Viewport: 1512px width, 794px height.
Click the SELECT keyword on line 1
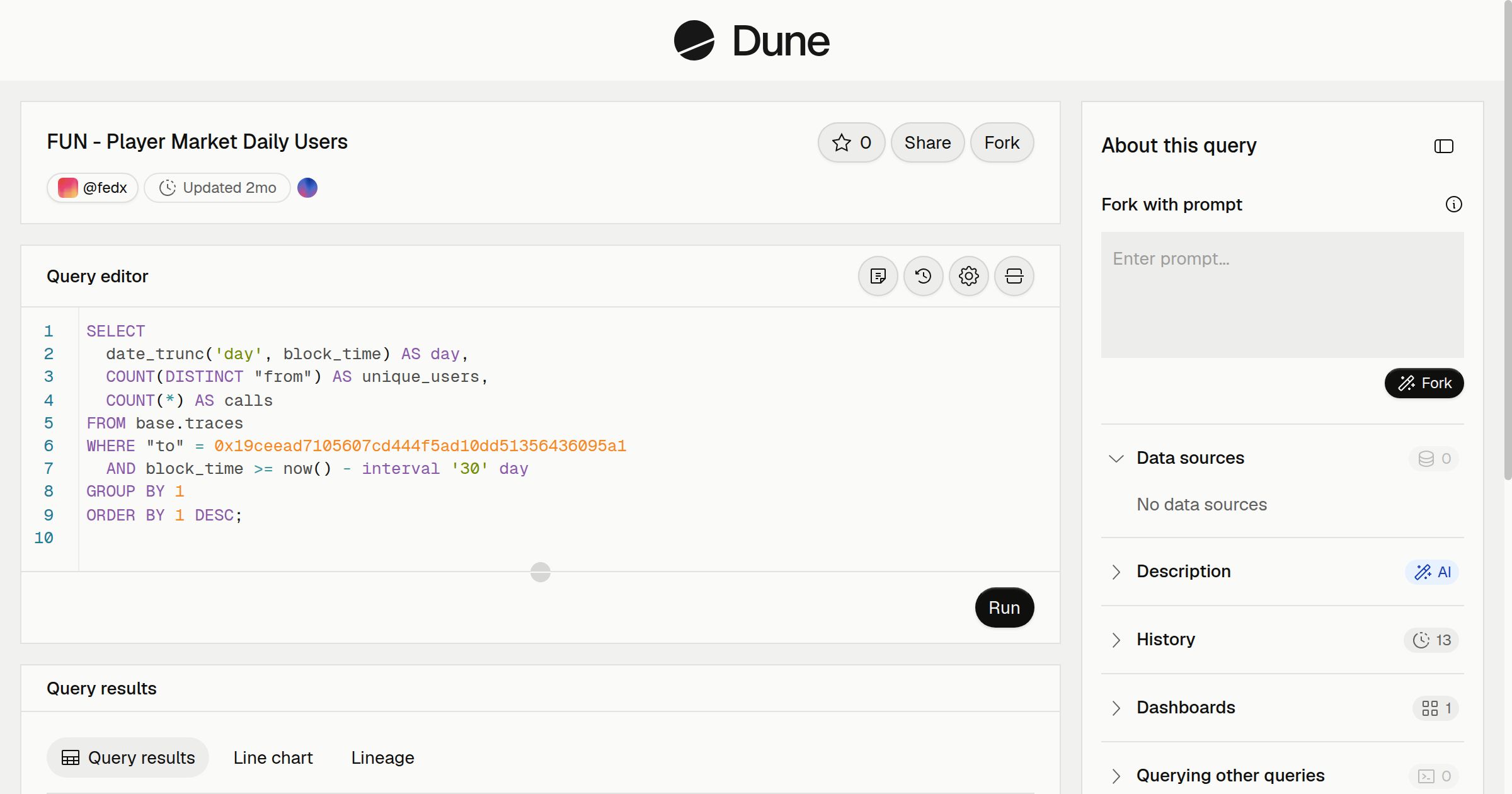point(115,331)
